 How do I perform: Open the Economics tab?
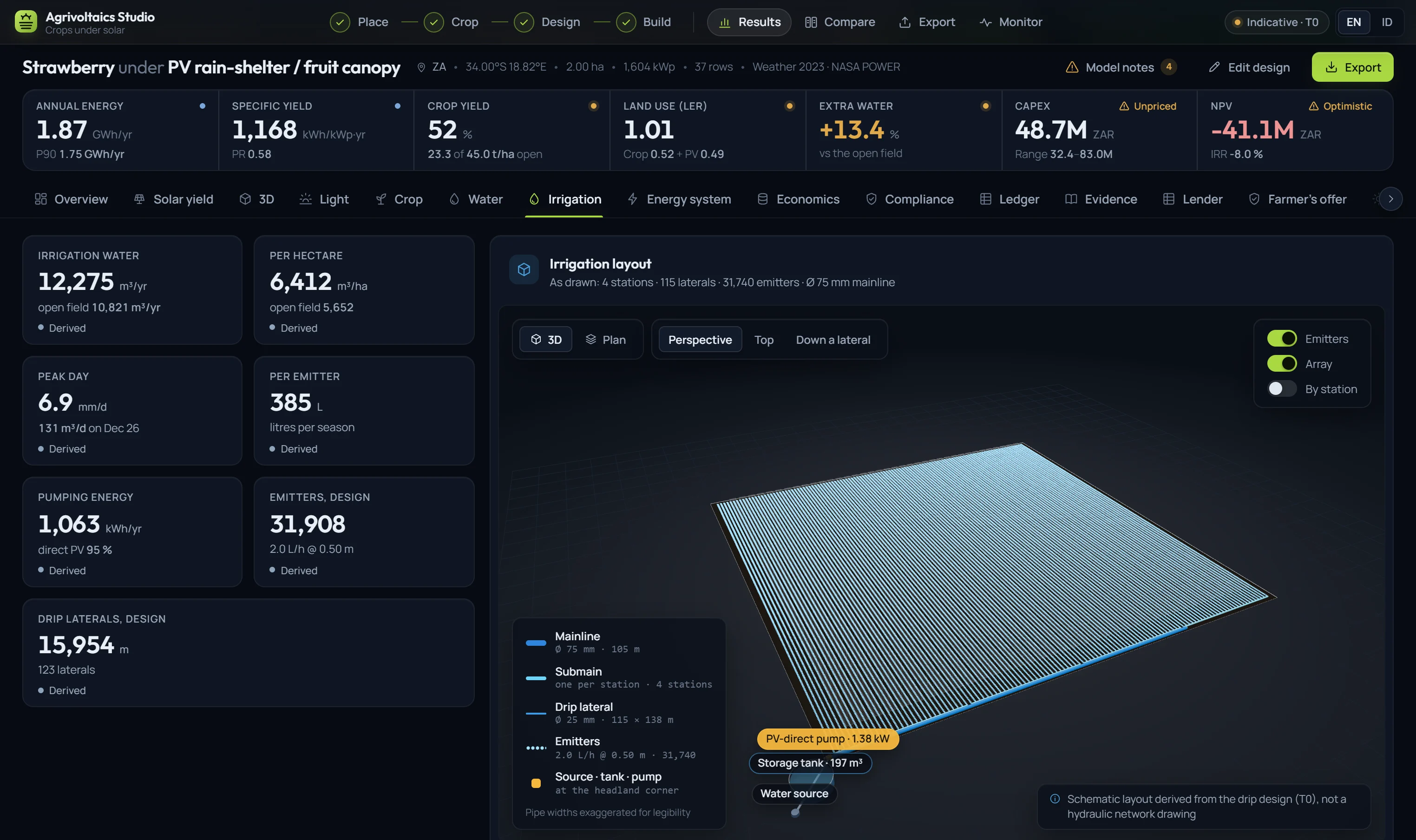coord(798,199)
